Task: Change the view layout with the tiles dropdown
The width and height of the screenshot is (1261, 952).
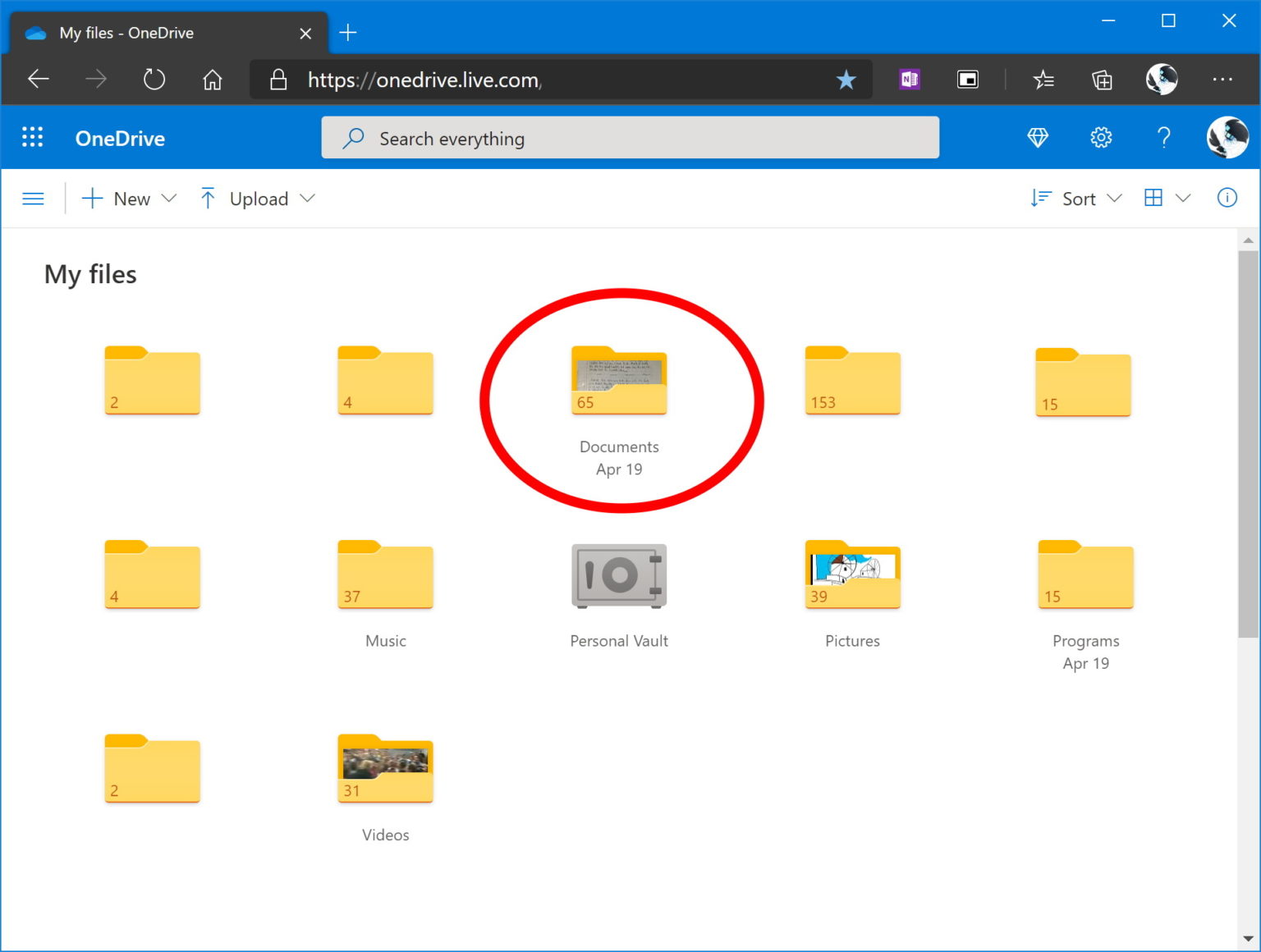Action: point(1166,198)
